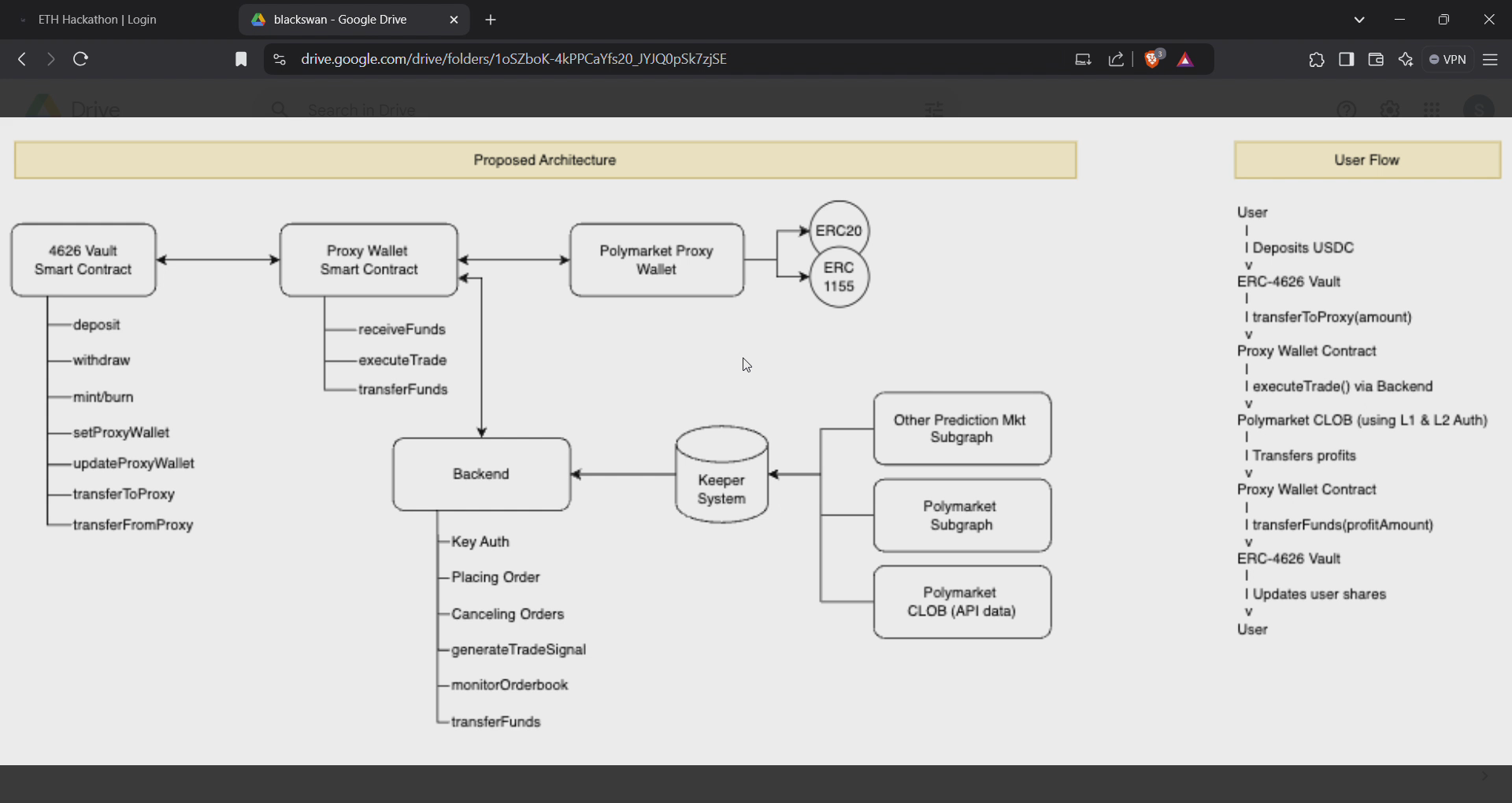
Task: Click the cast/install screen icon in address bar
Action: pos(1083,59)
